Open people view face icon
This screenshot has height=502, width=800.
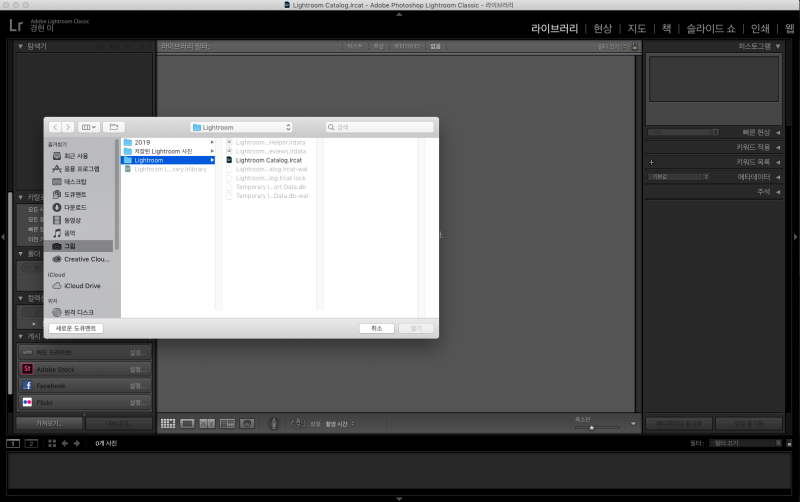pyautogui.click(x=247, y=423)
